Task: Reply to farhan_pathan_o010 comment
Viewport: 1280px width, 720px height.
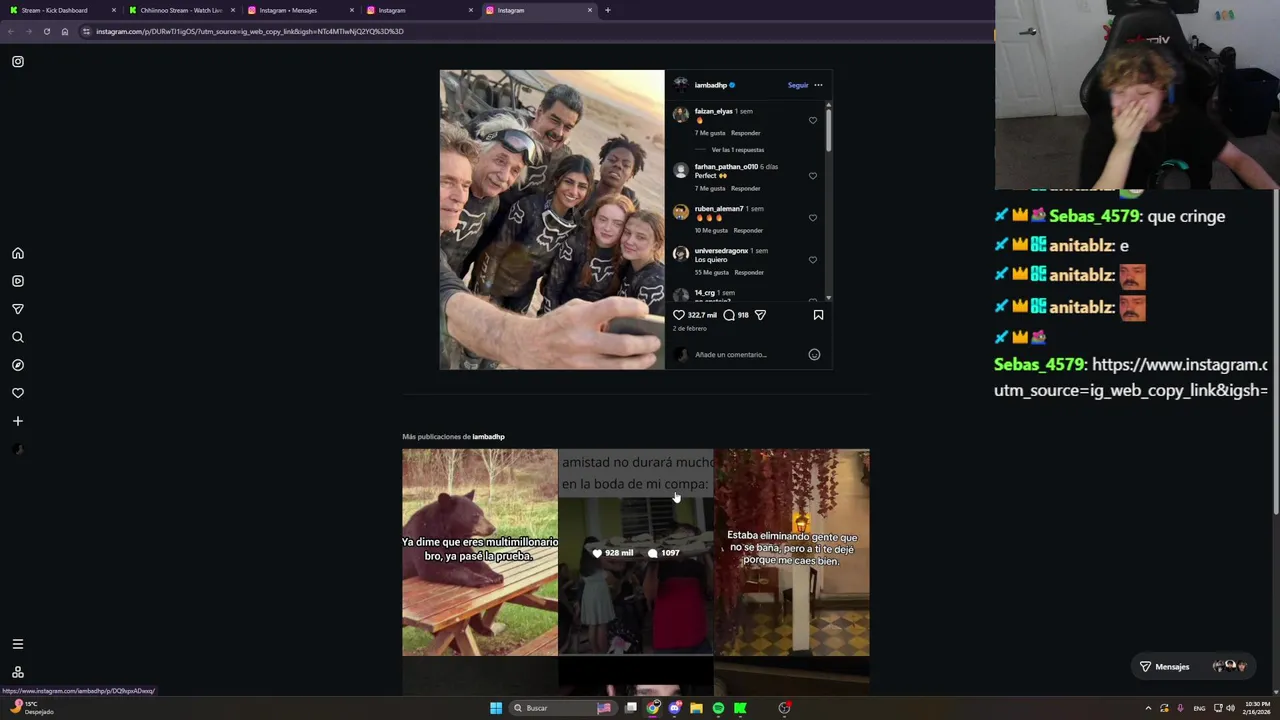Action: coord(746,188)
